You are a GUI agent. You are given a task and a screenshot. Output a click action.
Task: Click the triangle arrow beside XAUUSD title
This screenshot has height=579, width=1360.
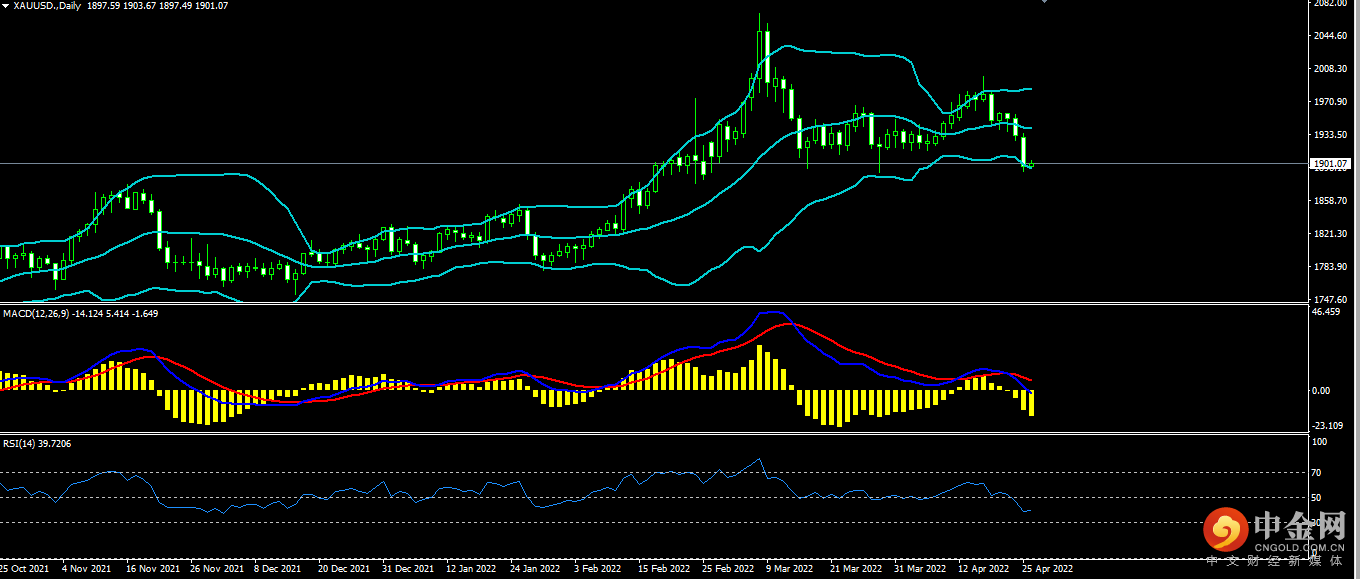[x=6, y=6]
